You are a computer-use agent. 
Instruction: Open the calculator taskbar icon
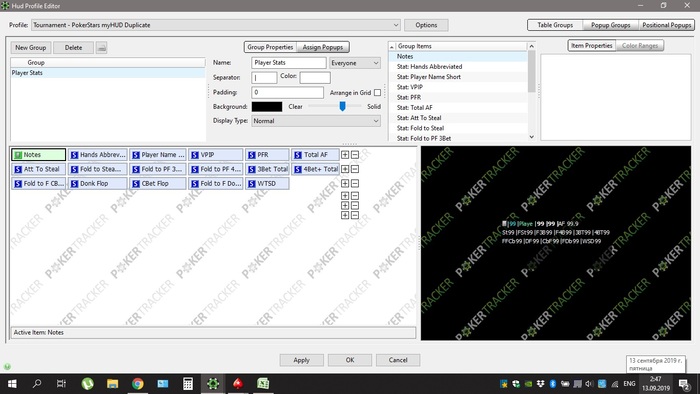pyautogui.click(x=188, y=384)
